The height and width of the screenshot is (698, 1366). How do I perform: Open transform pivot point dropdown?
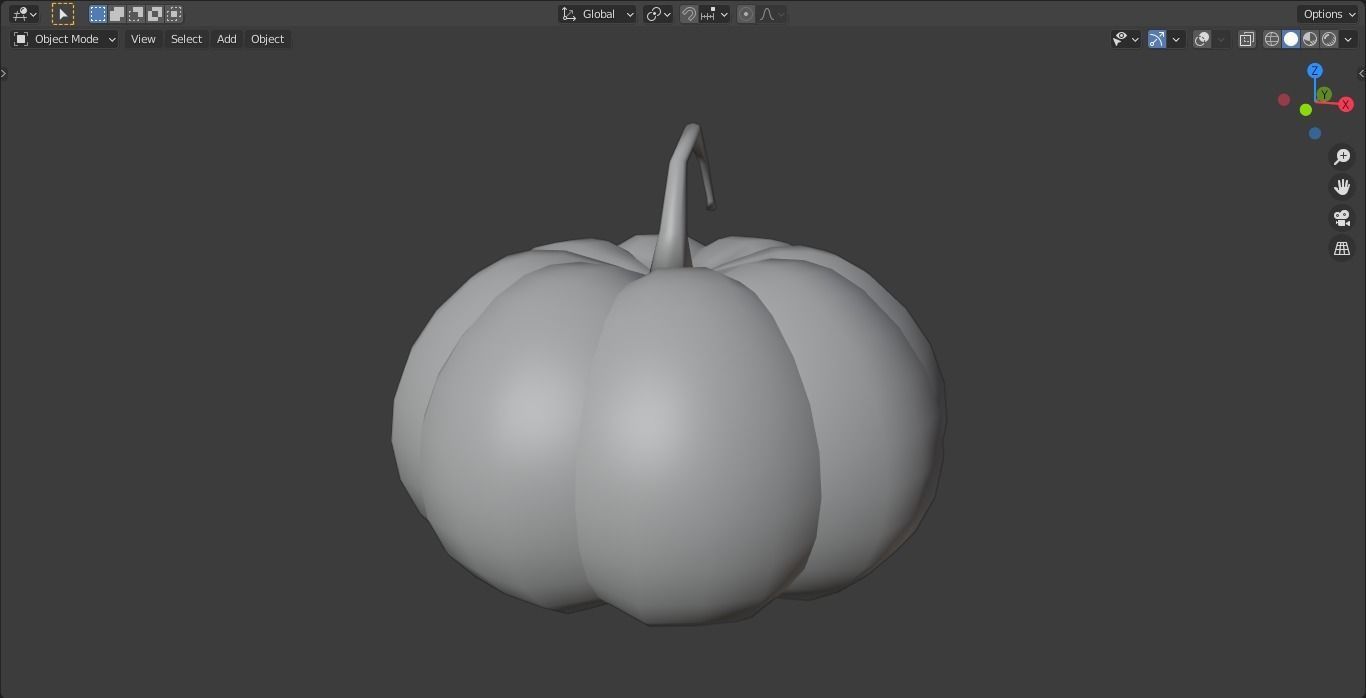point(658,14)
